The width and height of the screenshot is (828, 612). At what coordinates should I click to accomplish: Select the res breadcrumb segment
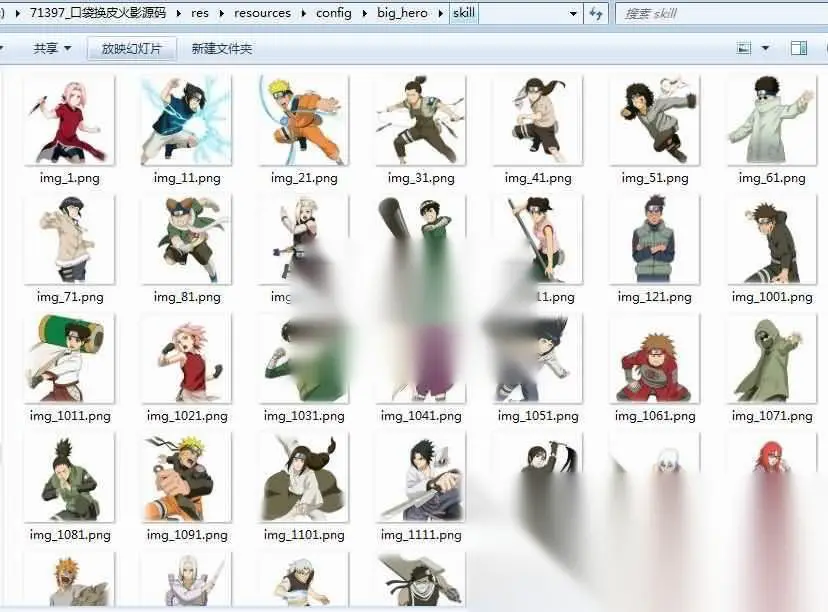pyautogui.click(x=200, y=13)
